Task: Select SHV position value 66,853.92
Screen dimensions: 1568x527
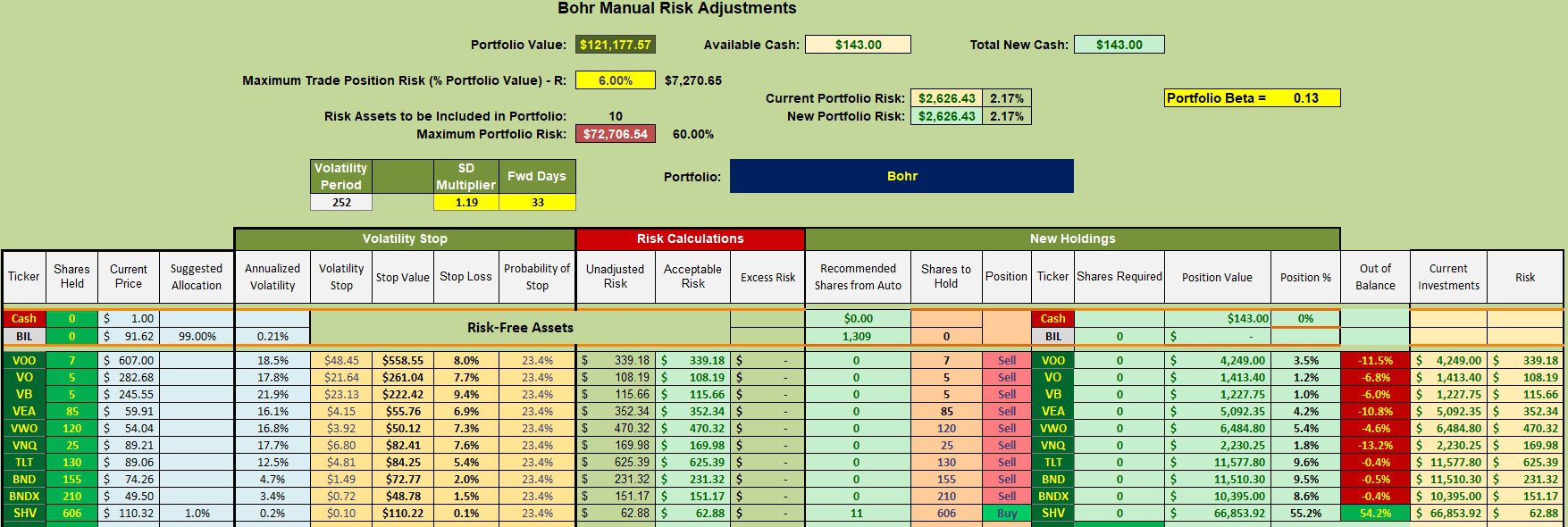Action: point(1217,514)
